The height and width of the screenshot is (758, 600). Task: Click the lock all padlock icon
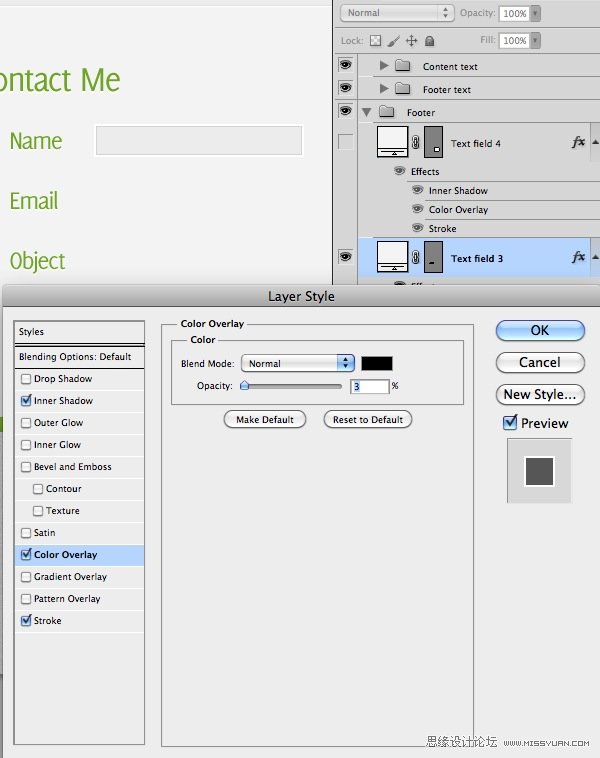point(429,41)
